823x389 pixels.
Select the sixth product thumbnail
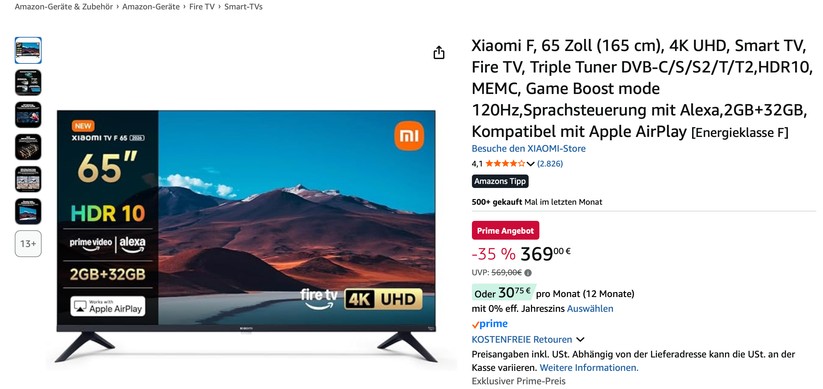coord(28,212)
